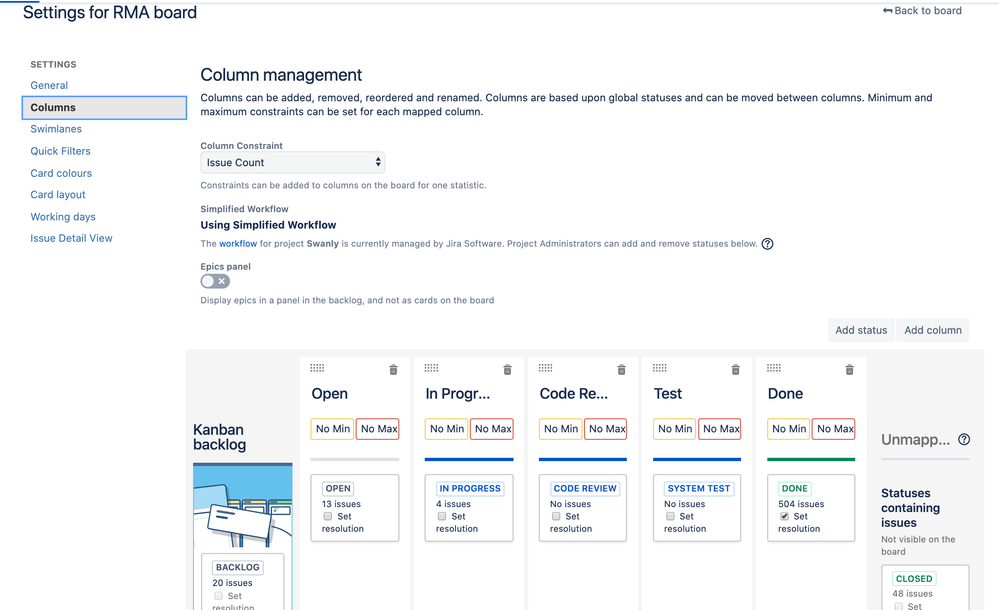The height and width of the screenshot is (610, 999).
Task: Click the 504 issues count text
Action: point(801,504)
